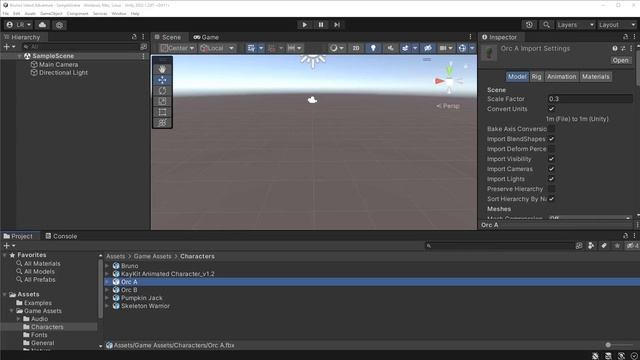Screen dimensions: 640x360
Task: Open the GameObject menu
Action: click(51, 13)
